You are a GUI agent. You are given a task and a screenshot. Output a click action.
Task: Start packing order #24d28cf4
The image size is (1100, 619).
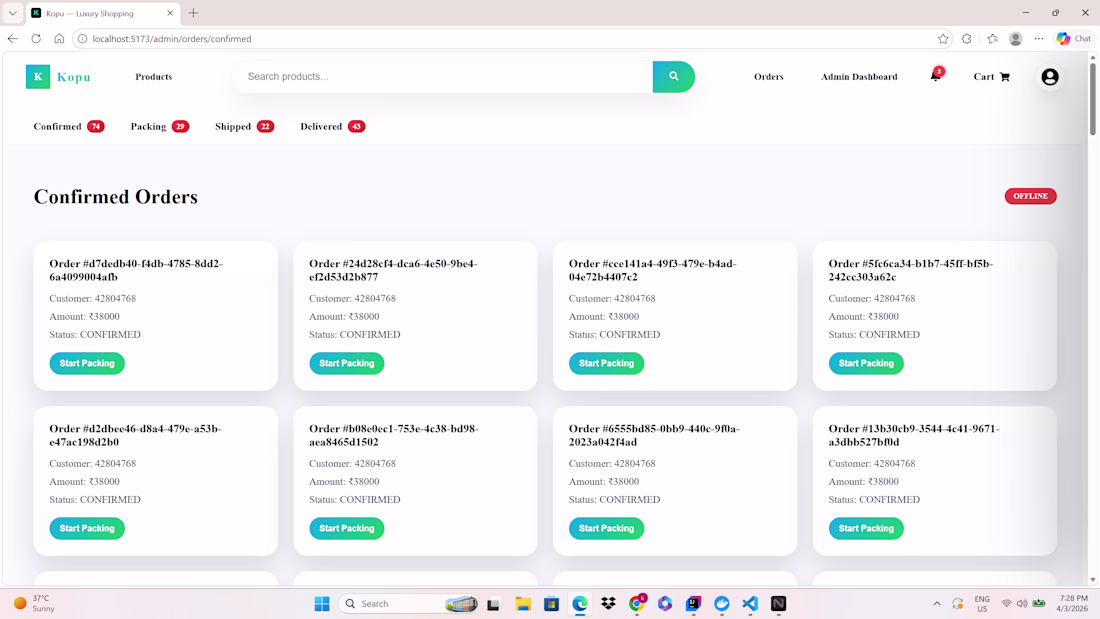[347, 363]
